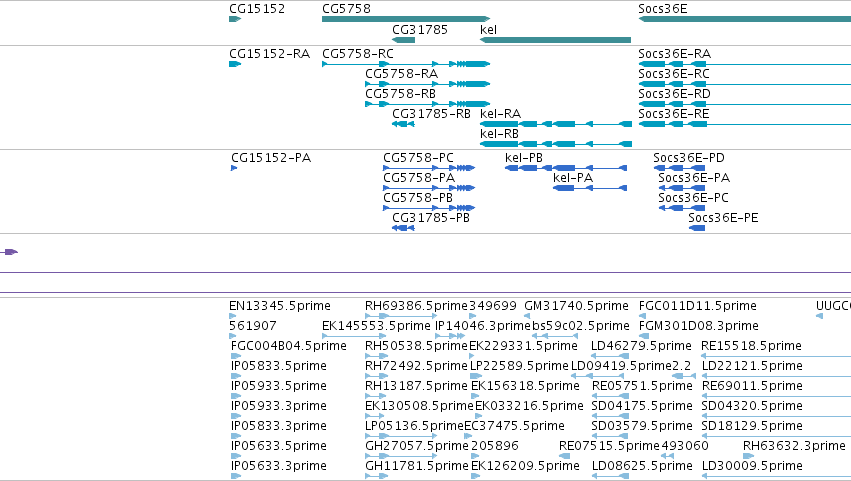Click the CG31785-PB protein label
The height and width of the screenshot is (481, 851).
point(431,218)
